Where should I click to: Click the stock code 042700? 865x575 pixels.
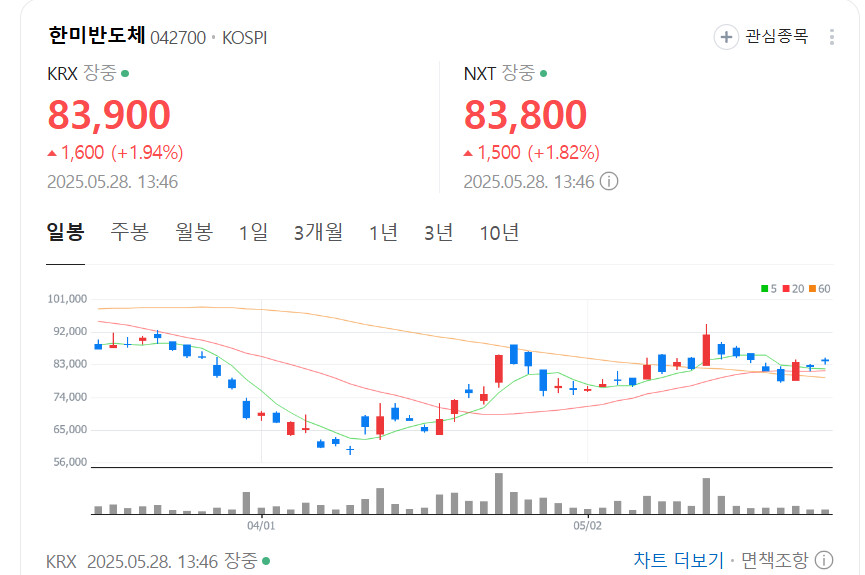point(178,38)
